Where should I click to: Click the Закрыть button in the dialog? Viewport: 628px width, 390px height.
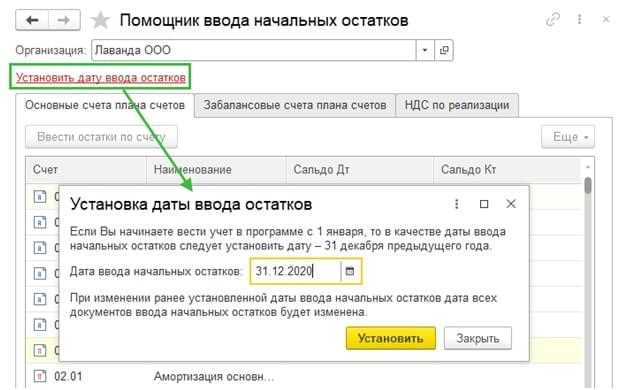tap(478, 338)
